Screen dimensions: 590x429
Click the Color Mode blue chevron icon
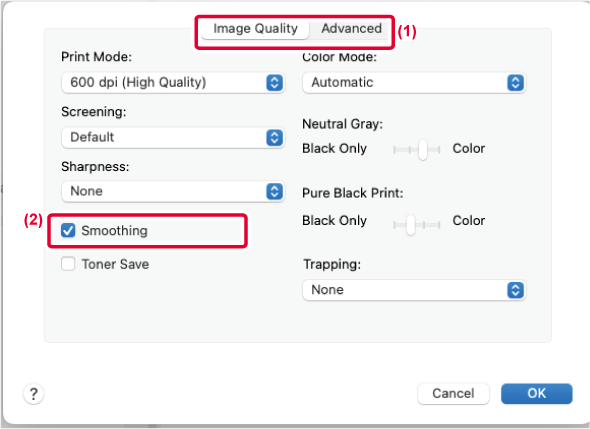tap(515, 83)
